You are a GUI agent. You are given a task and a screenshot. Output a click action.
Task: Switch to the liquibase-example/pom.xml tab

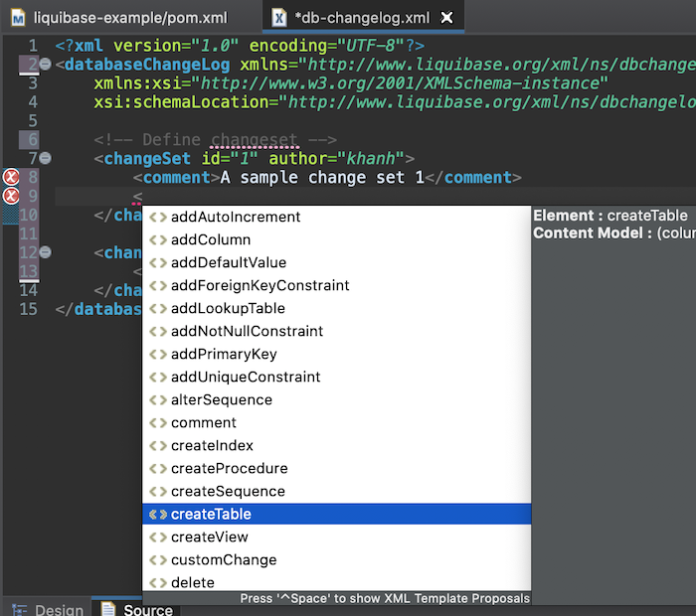point(120,18)
